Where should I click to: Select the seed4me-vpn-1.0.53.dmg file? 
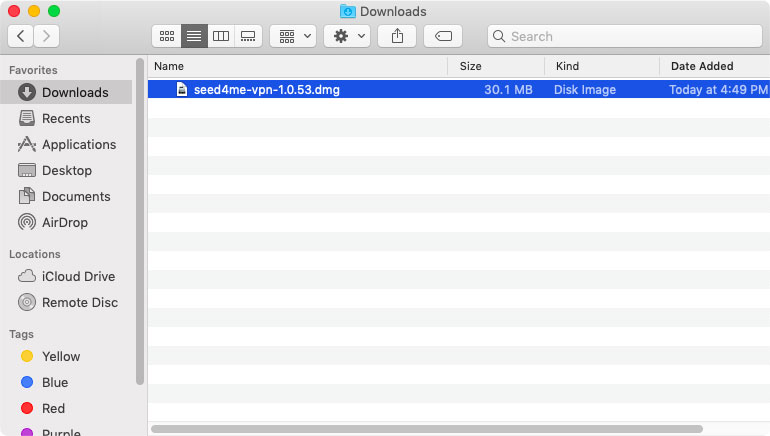(x=266, y=90)
